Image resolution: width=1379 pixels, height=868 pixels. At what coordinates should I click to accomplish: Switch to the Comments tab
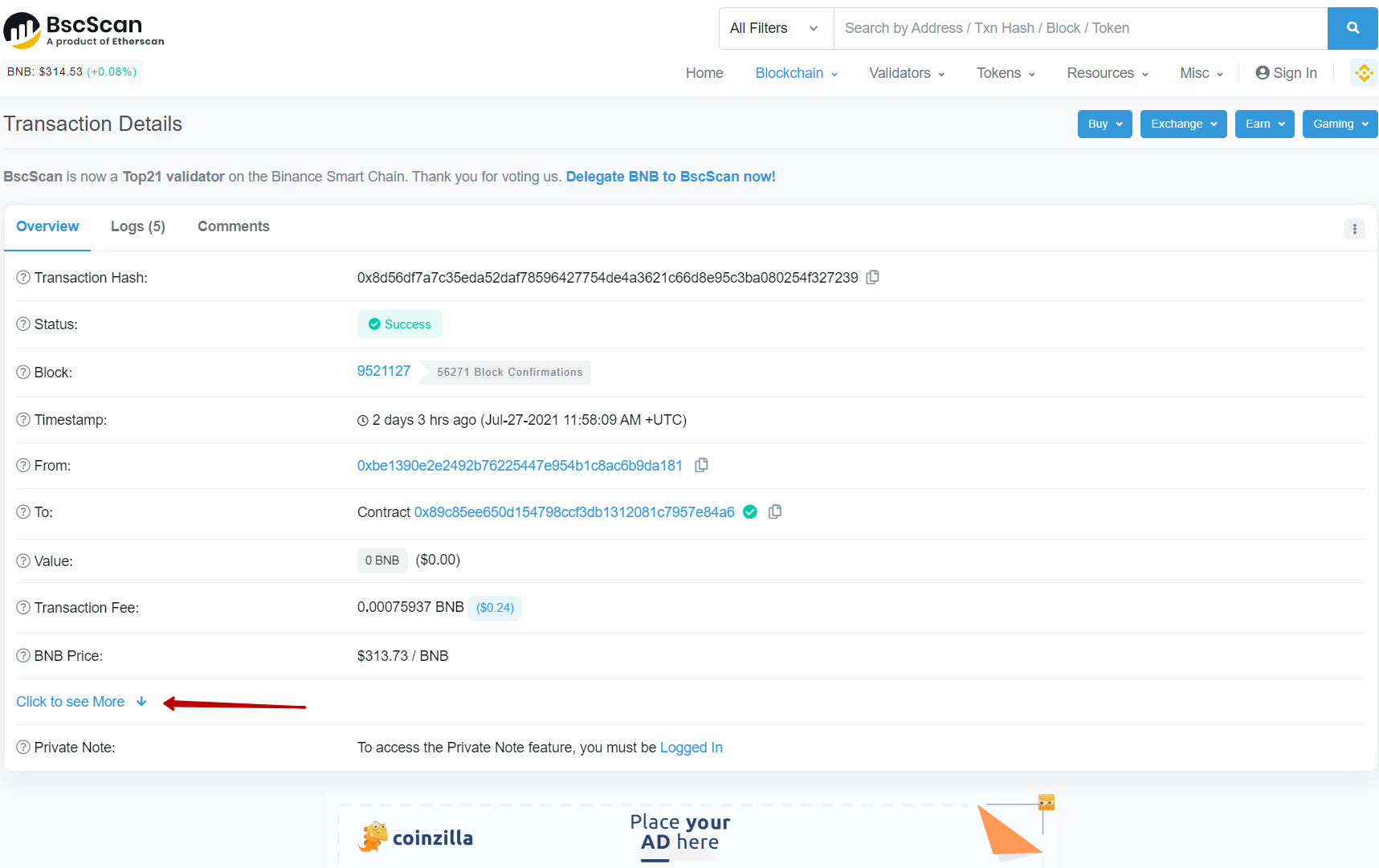(x=233, y=226)
